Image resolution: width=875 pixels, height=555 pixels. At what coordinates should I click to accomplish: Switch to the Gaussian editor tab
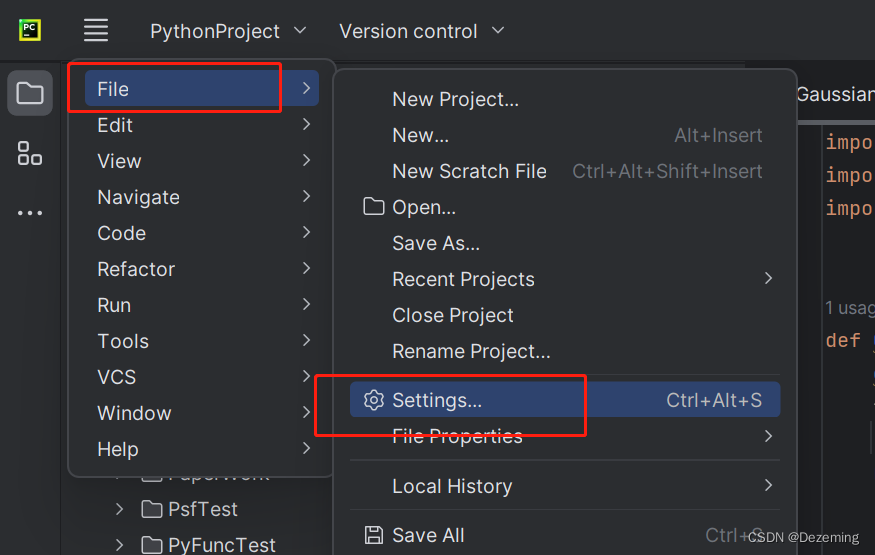835,94
